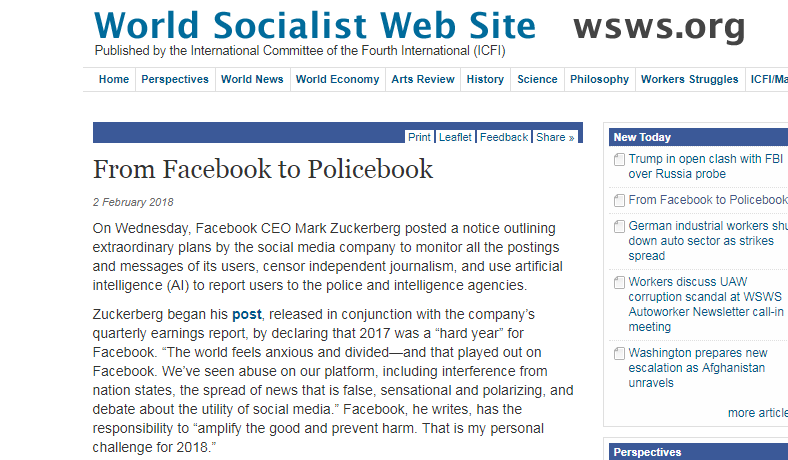Navigate to World News section
Viewport: 788px width, 460px height.
click(252, 79)
